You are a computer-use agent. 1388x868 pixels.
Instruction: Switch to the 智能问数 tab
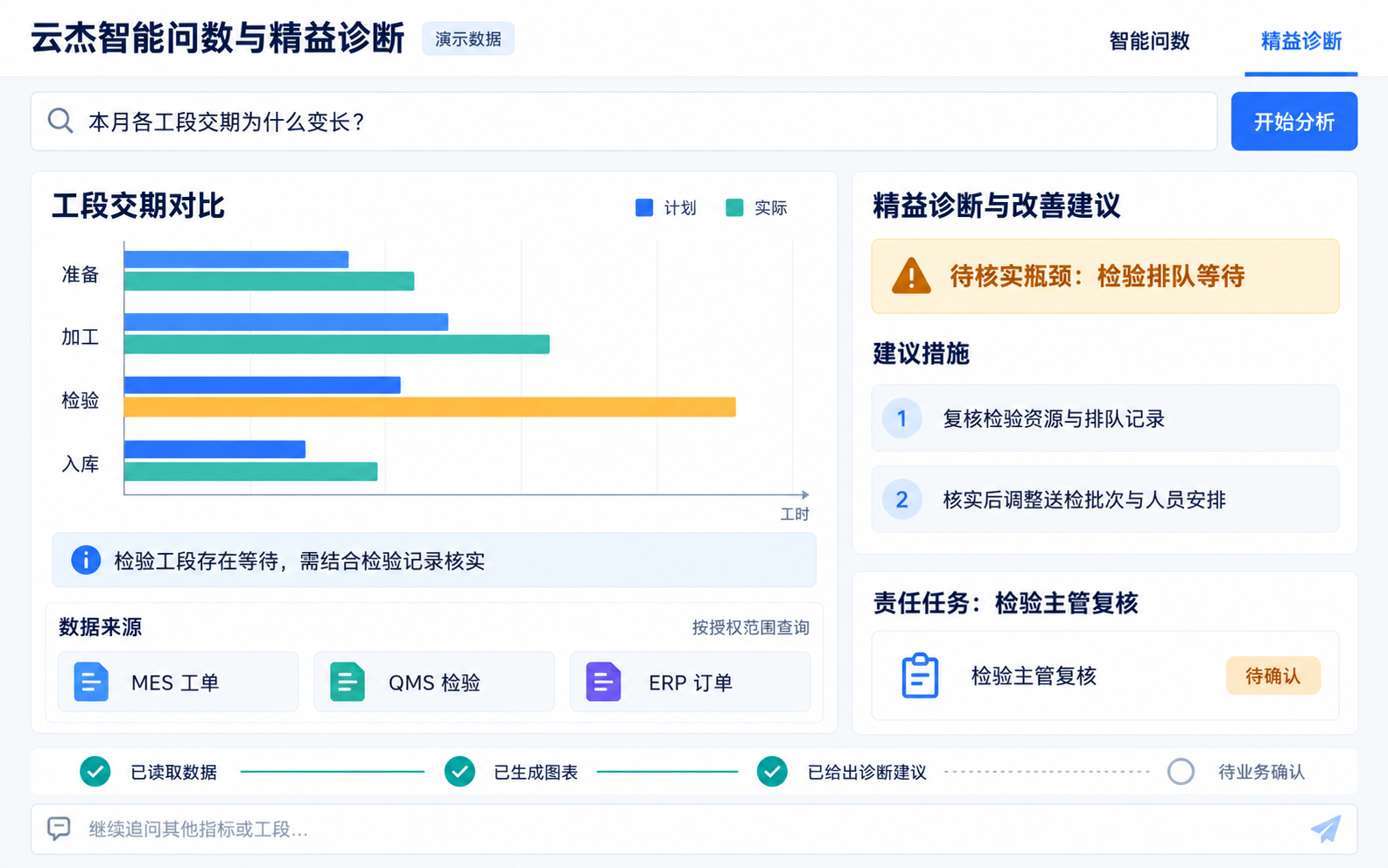(1149, 41)
